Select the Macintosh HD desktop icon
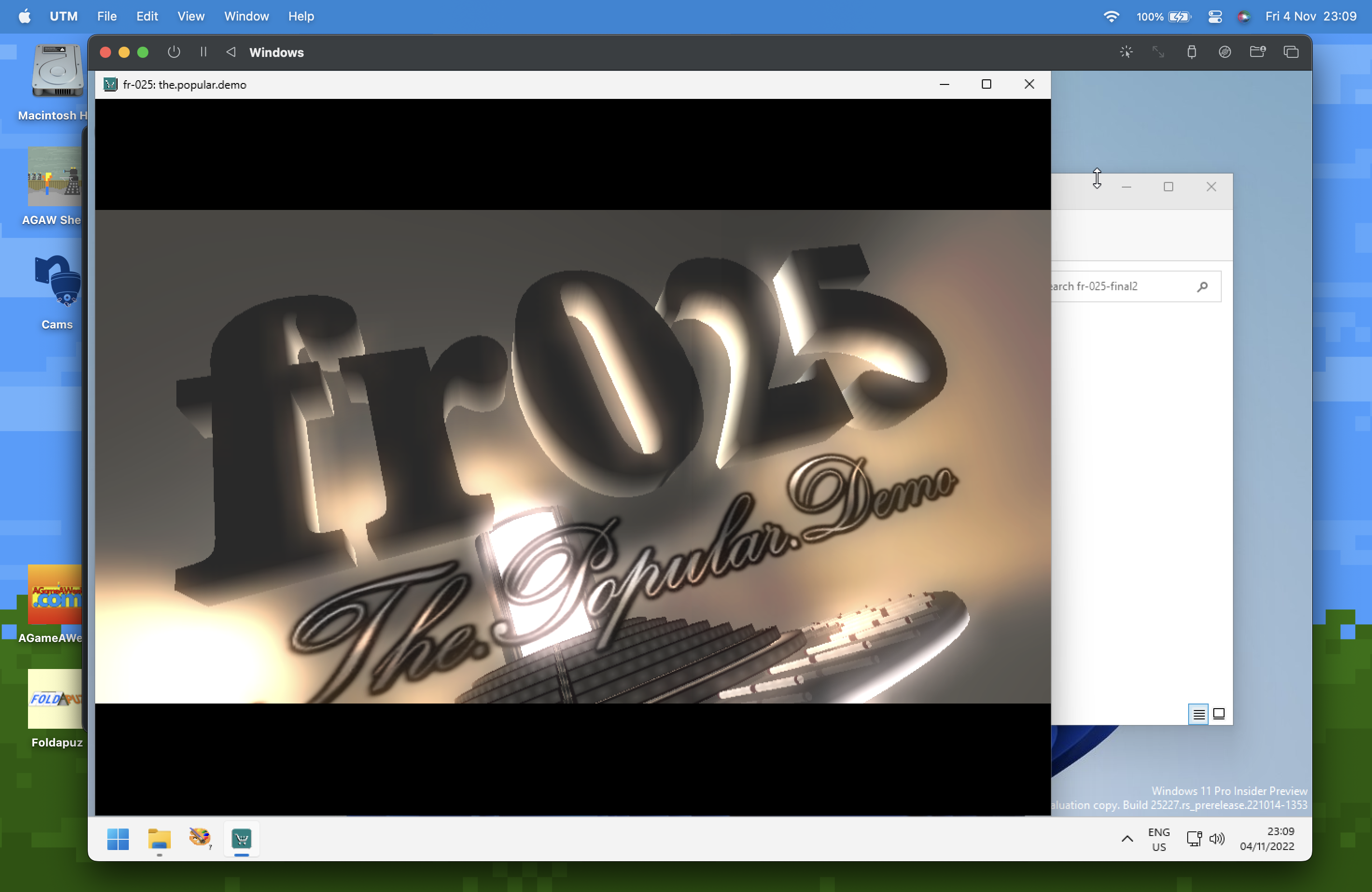 (57, 83)
